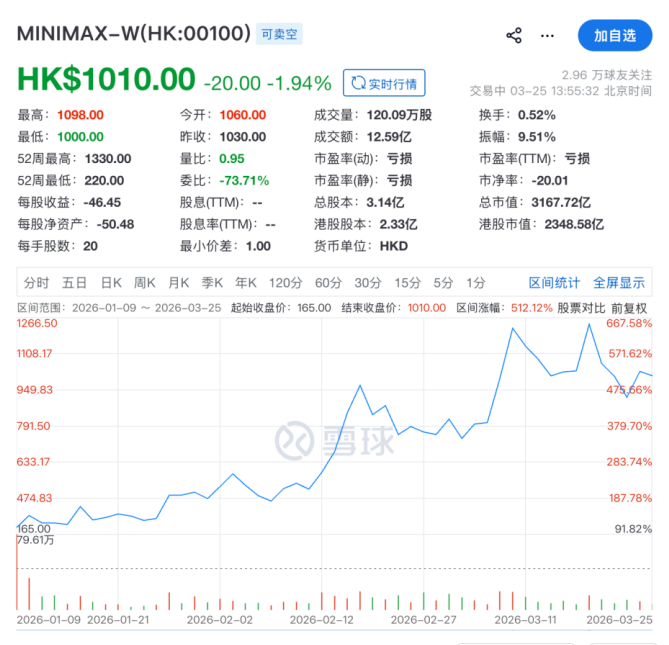The image size is (669, 645).
Task: Add stock to watchlist with 加自选
Action: (x=615, y=35)
